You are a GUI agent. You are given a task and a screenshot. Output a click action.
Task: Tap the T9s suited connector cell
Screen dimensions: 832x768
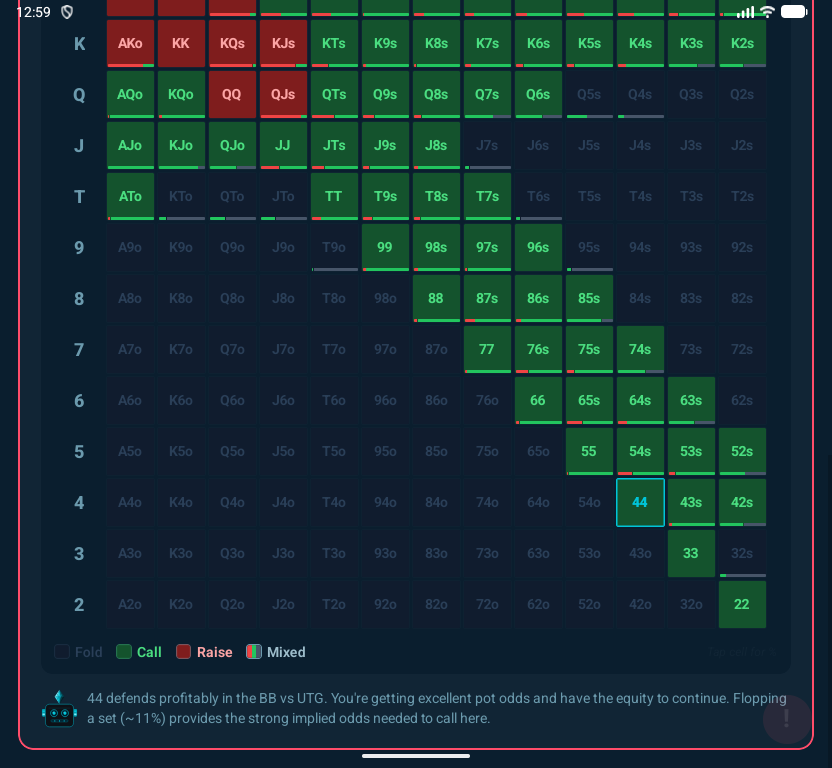click(x=385, y=197)
